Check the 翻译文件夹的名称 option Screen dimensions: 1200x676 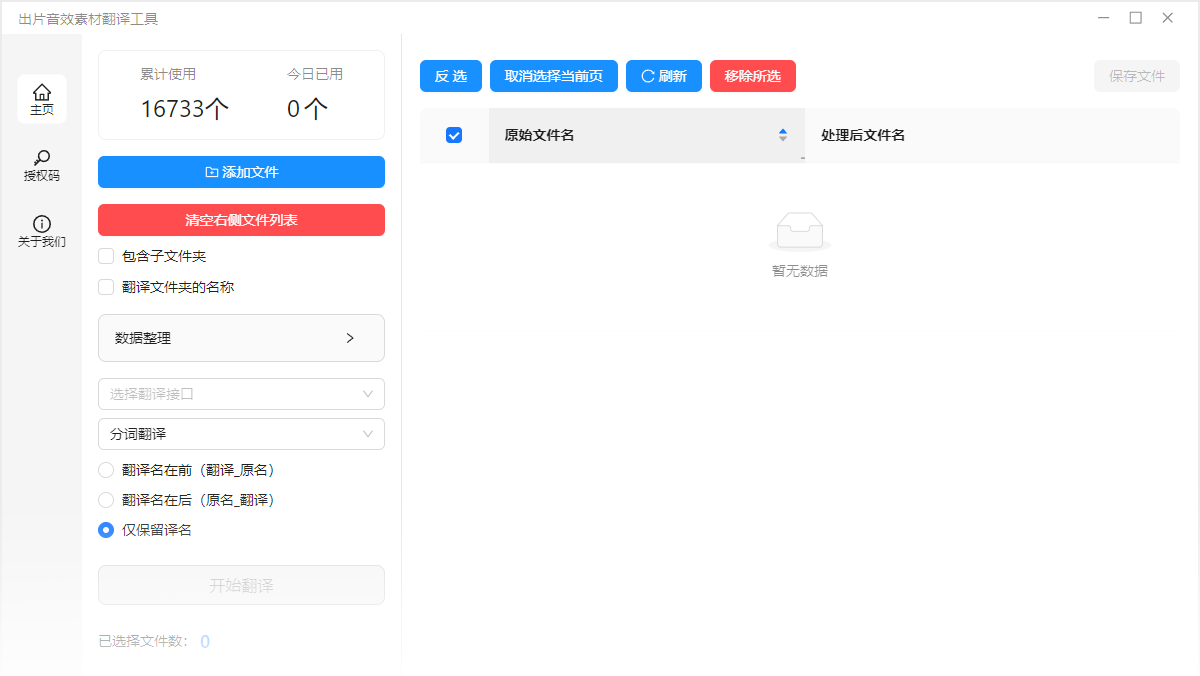105,287
